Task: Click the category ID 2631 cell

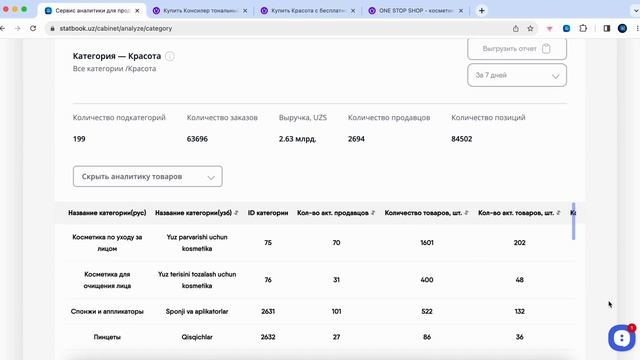Action: pos(268,311)
